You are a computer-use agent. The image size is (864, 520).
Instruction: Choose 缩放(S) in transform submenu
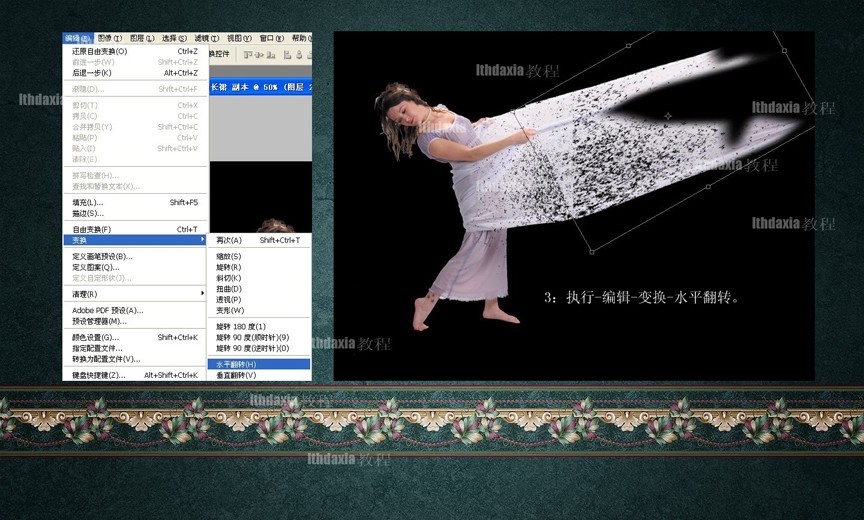(x=259, y=256)
